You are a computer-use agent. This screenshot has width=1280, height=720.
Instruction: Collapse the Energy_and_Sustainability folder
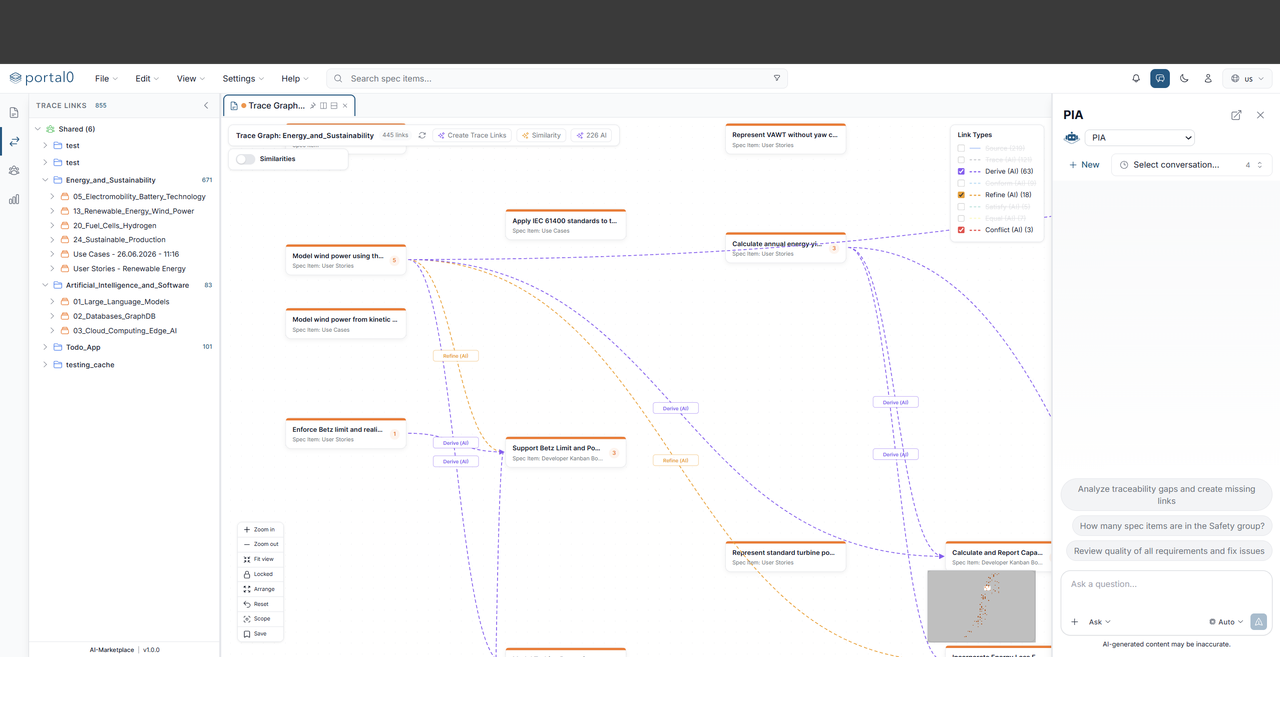45,180
